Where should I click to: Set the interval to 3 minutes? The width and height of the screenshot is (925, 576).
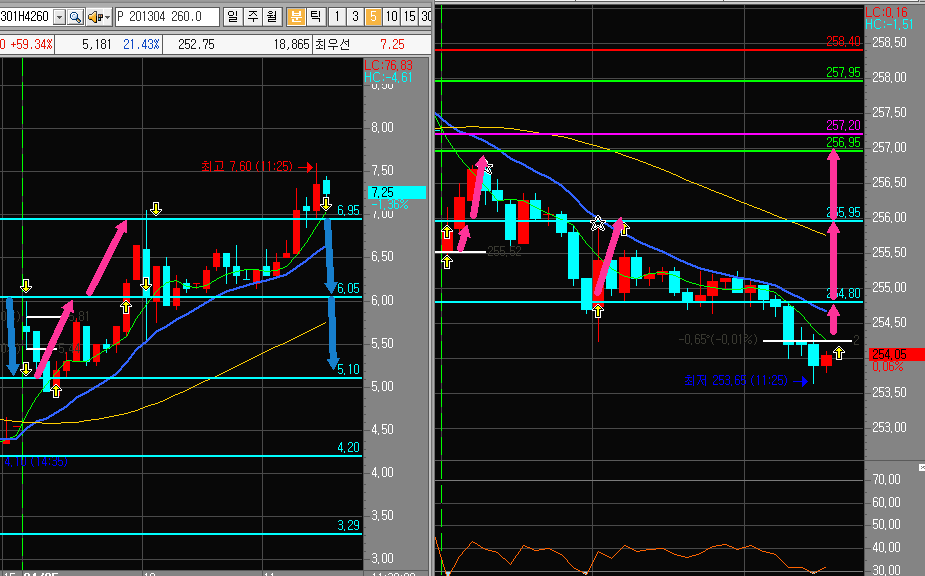coord(354,17)
